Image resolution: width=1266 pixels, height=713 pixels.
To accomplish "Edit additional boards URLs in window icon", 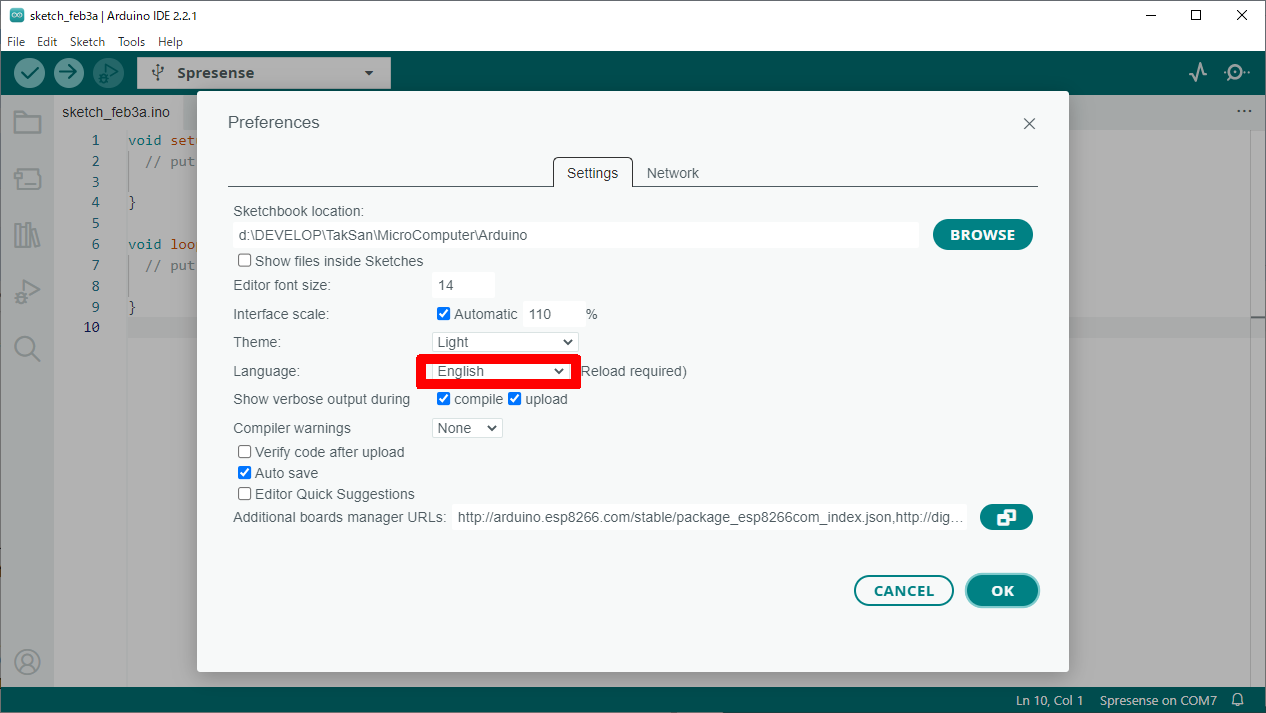I will click(x=1006, y=517).
